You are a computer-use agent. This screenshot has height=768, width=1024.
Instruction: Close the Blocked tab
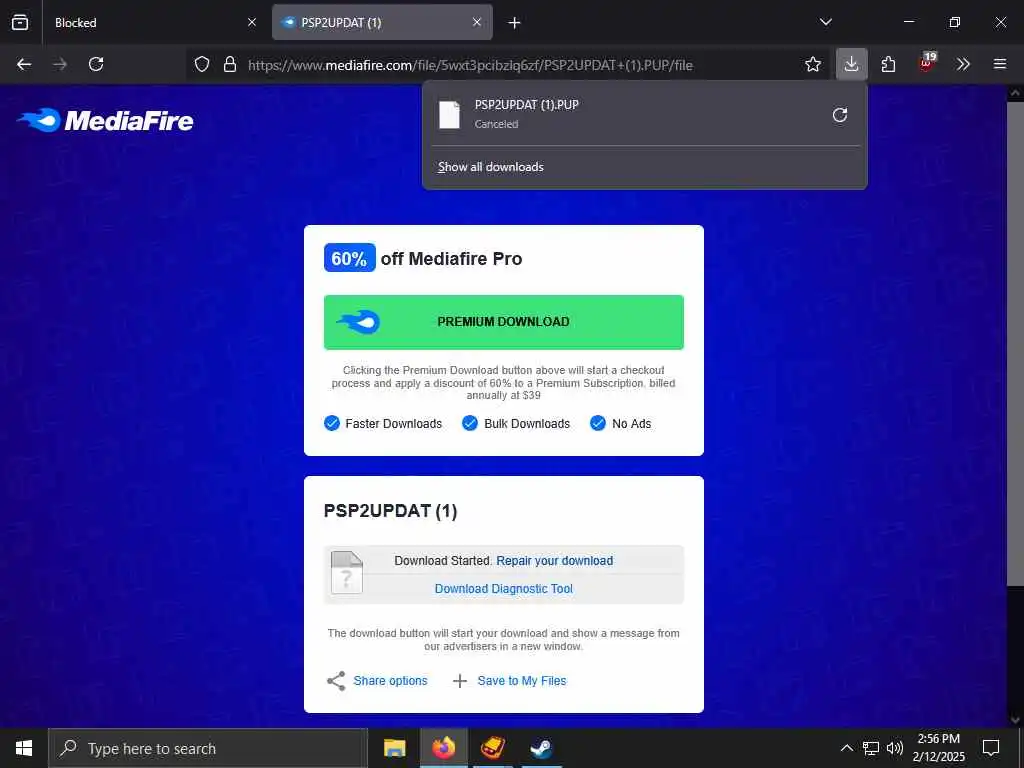point(252,22)
